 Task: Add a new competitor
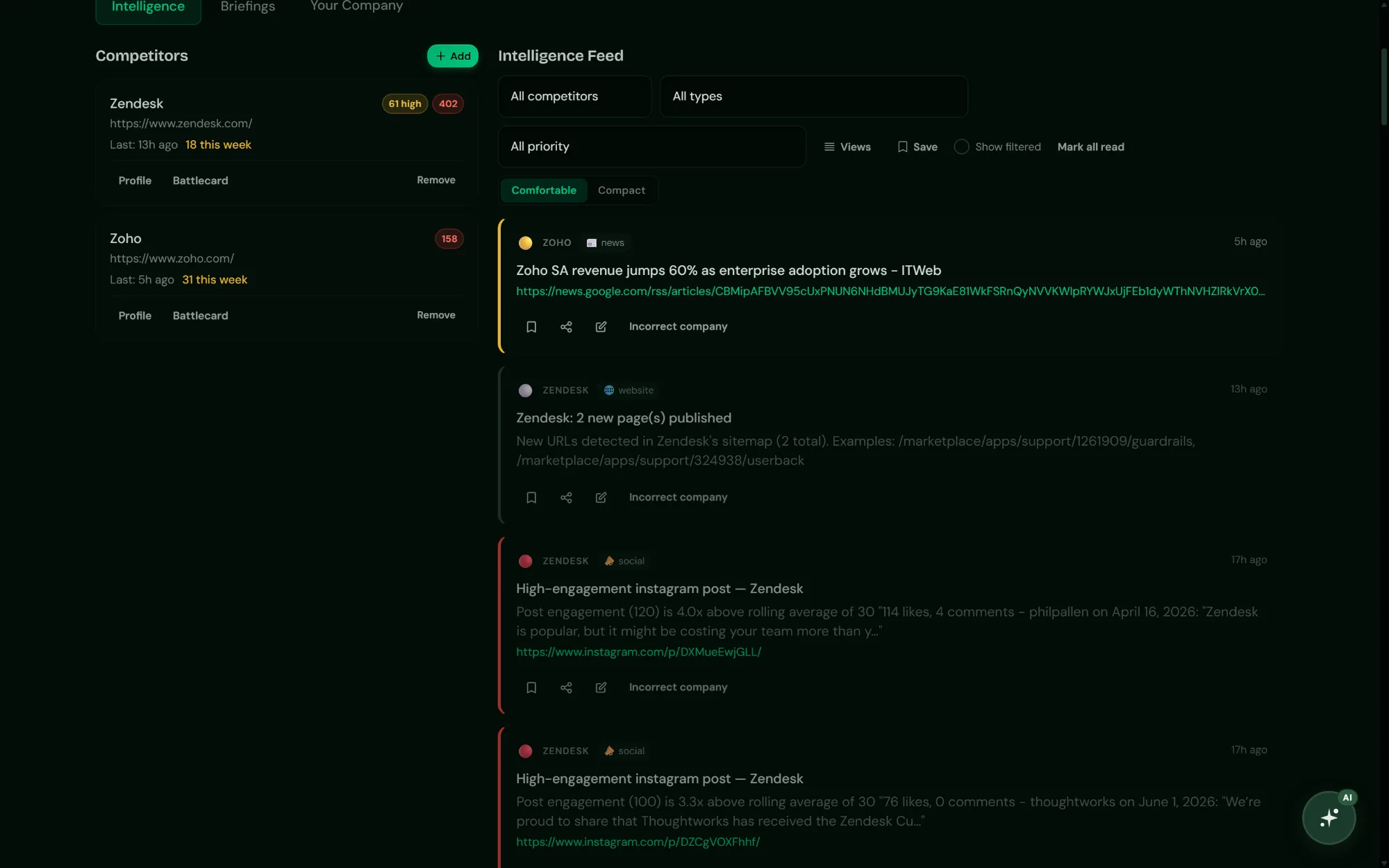453,56
